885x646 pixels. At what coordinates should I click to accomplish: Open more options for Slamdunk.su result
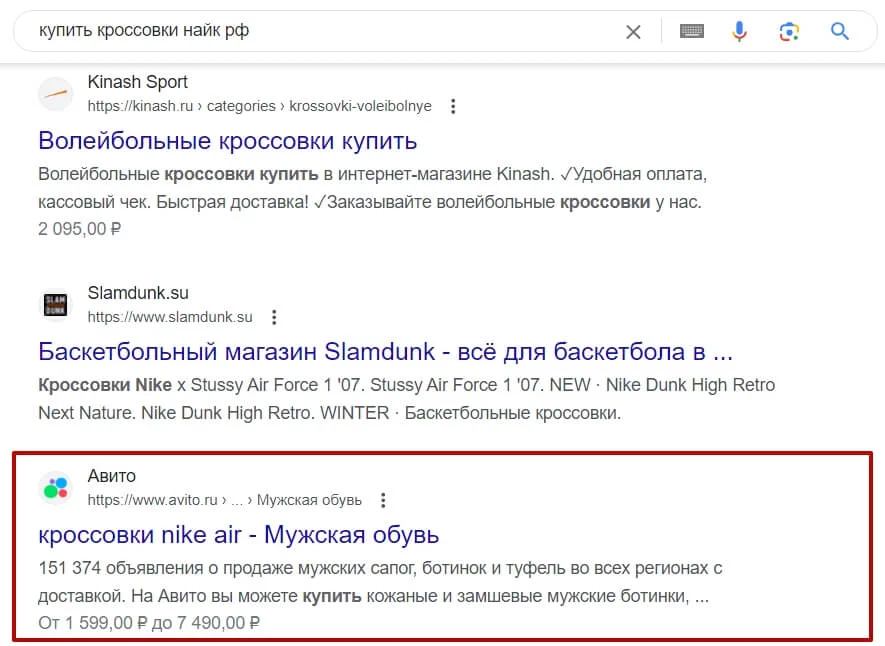(274, 317)
